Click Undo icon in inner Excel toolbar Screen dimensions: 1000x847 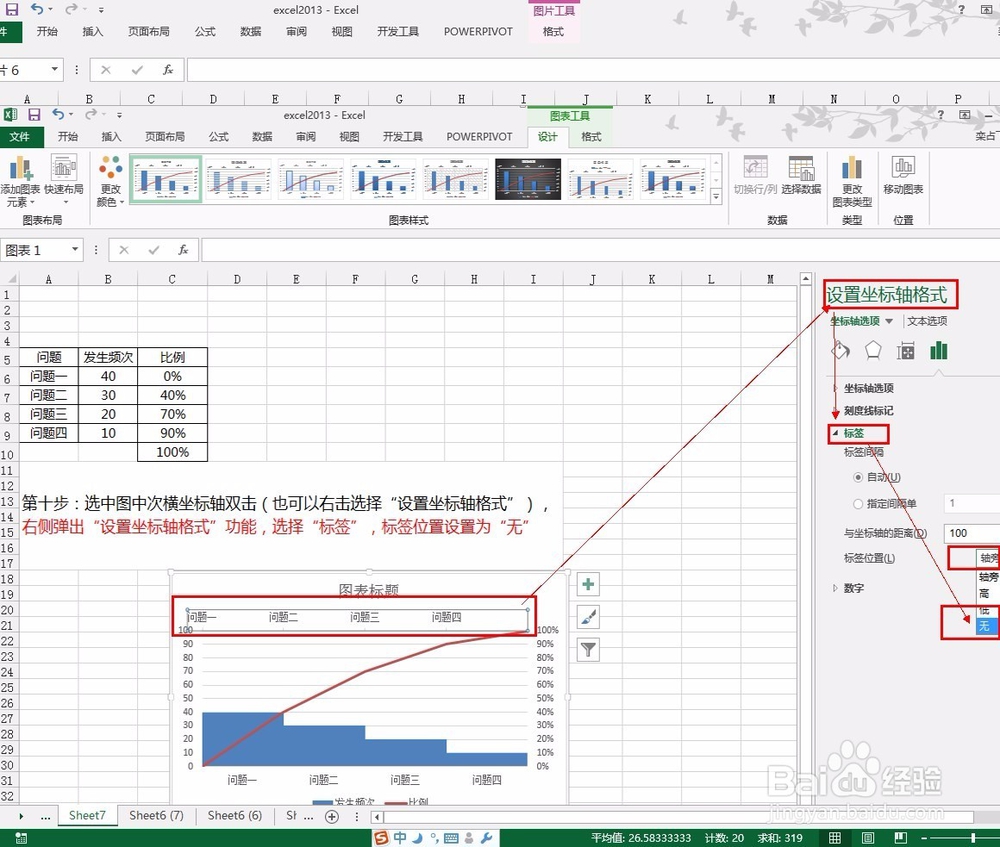coord(58,115)
